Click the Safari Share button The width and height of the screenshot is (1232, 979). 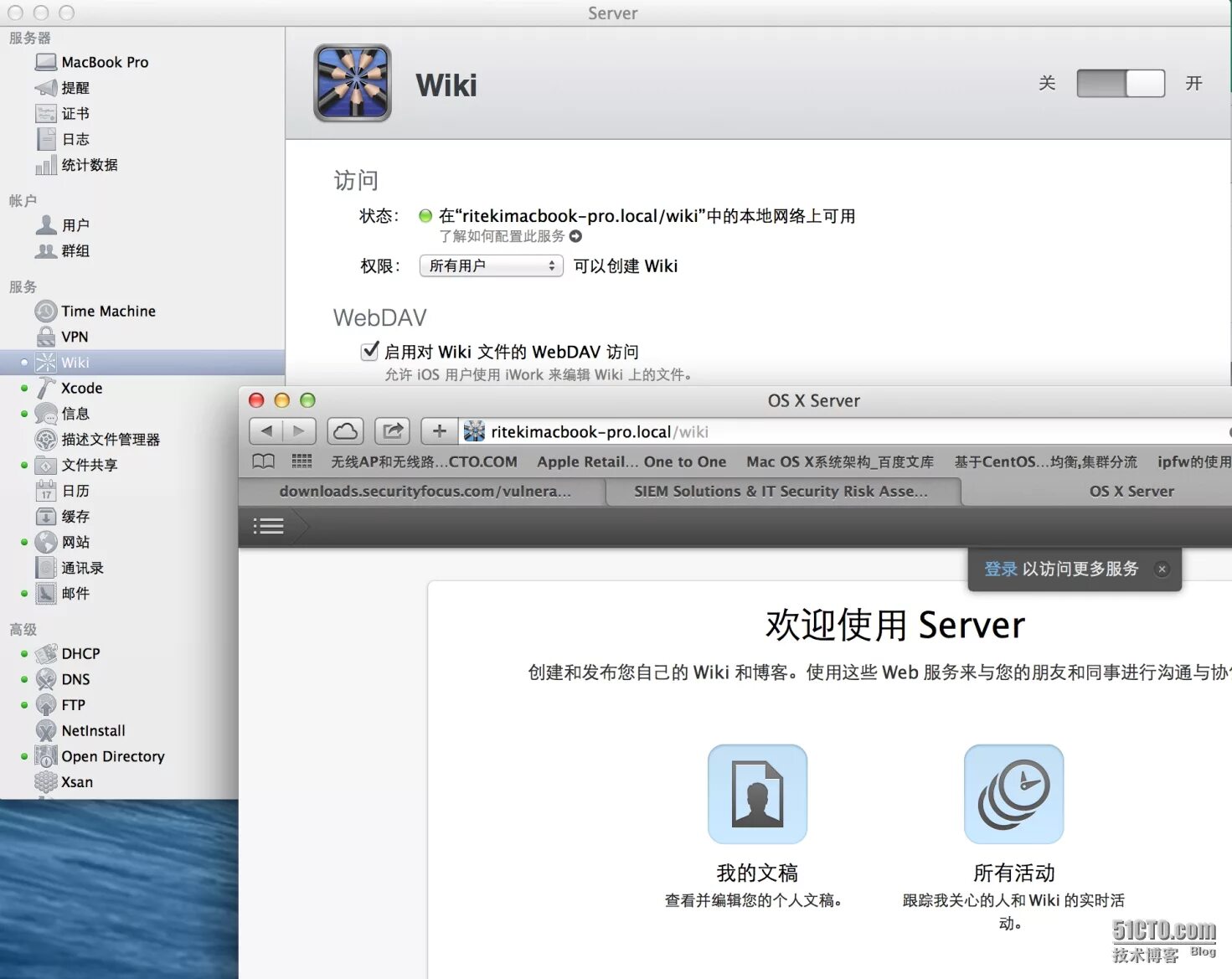[392, 431]
